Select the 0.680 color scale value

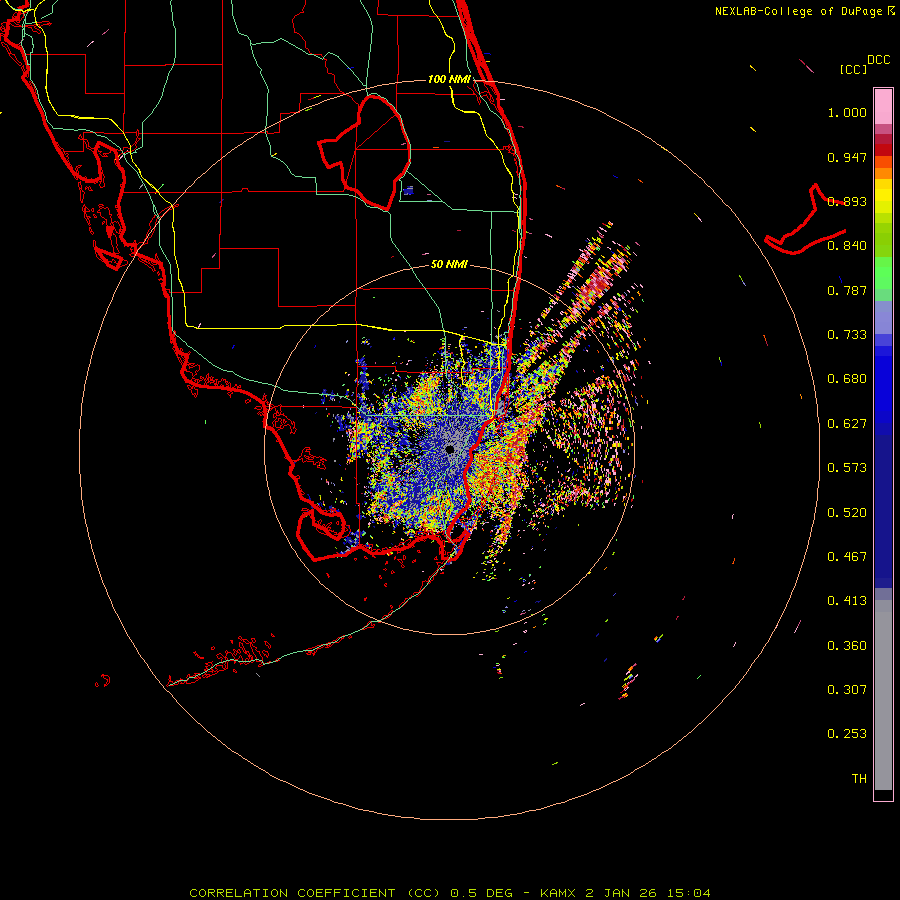[x=847, y=379]
